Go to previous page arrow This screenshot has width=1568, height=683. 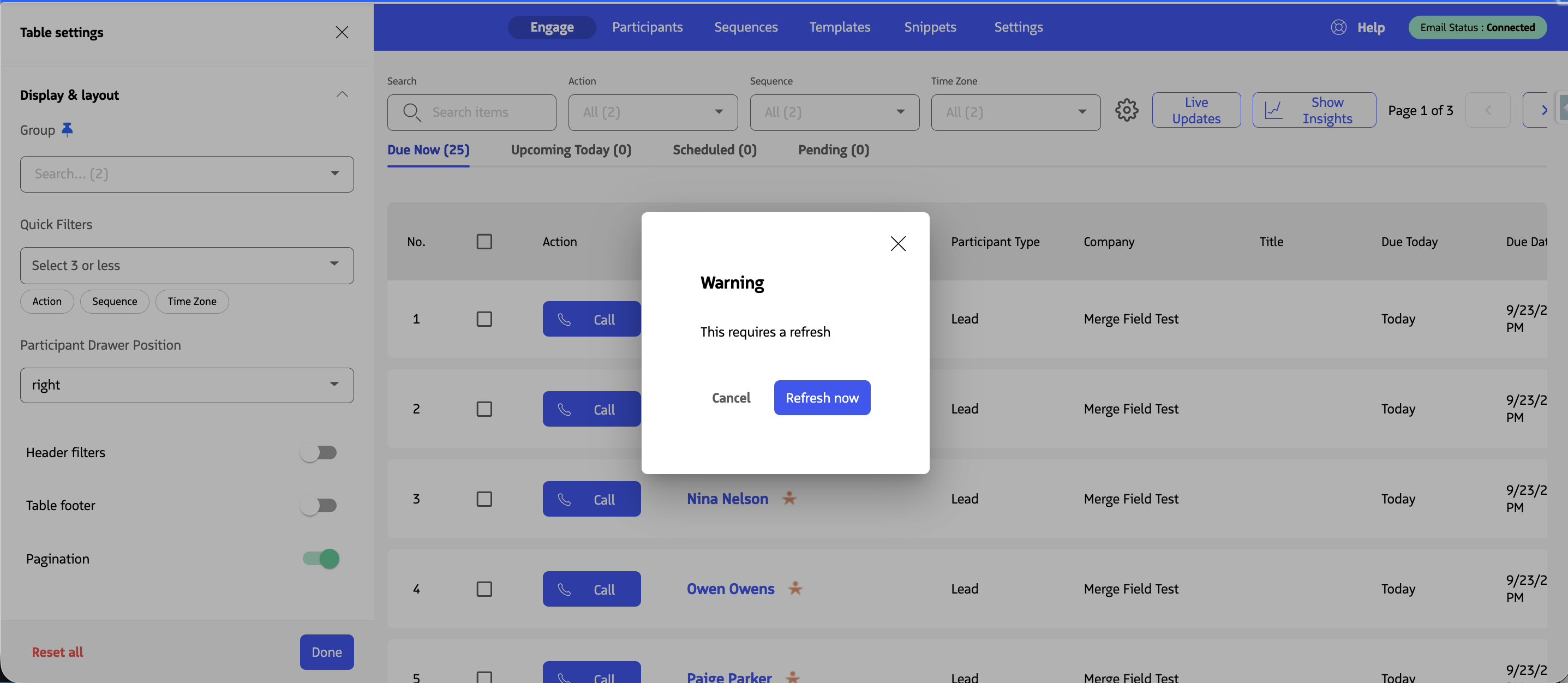(1488, 110)
